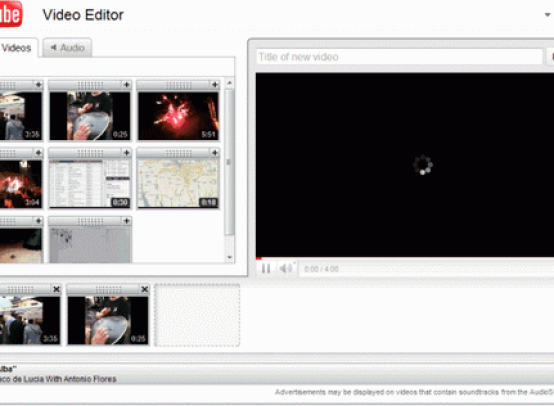The width and height of the screenshot is (554, 406).
Task: Select the 0:25 drum video thumbnail in the library
Action: [90, 116]
